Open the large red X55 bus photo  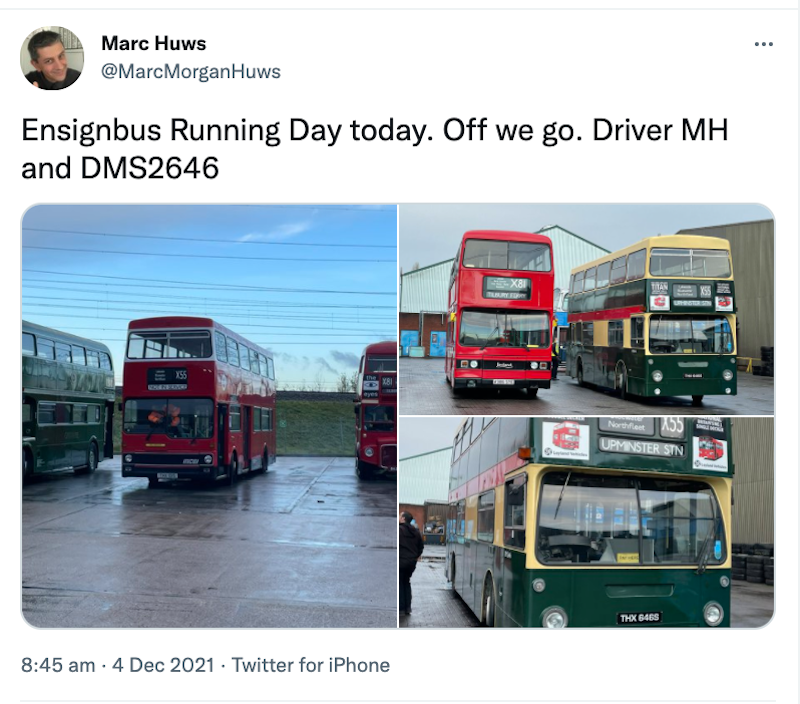209,416
